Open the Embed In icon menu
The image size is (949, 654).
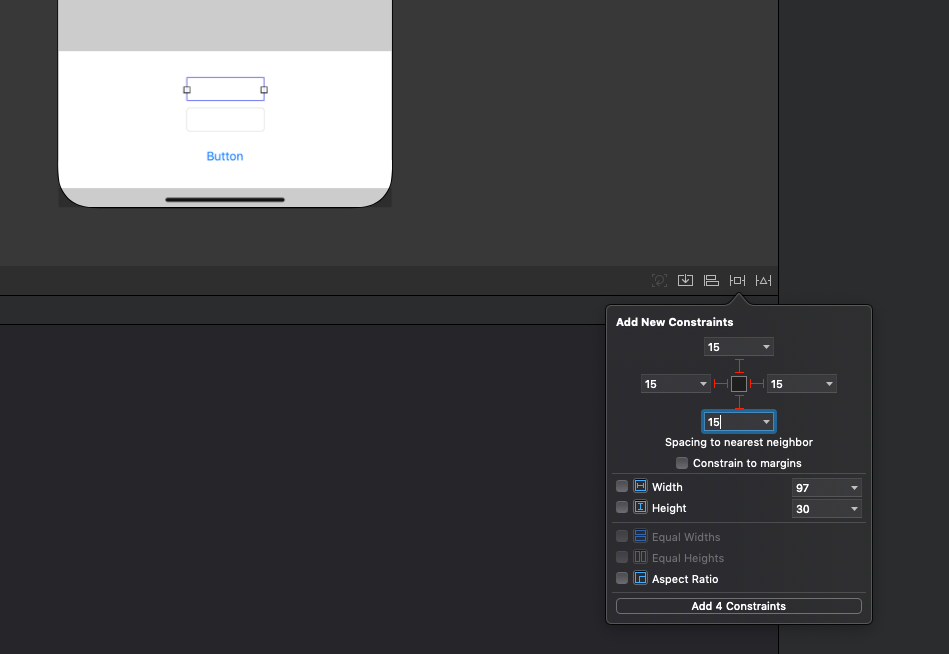(685, 280)
